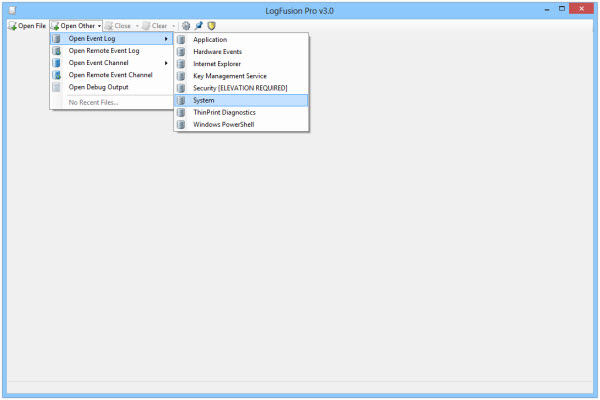This screenshot has width=600, height=400.
Task: Choose Open Remote Event Channel
Action: tap(111, 75)
